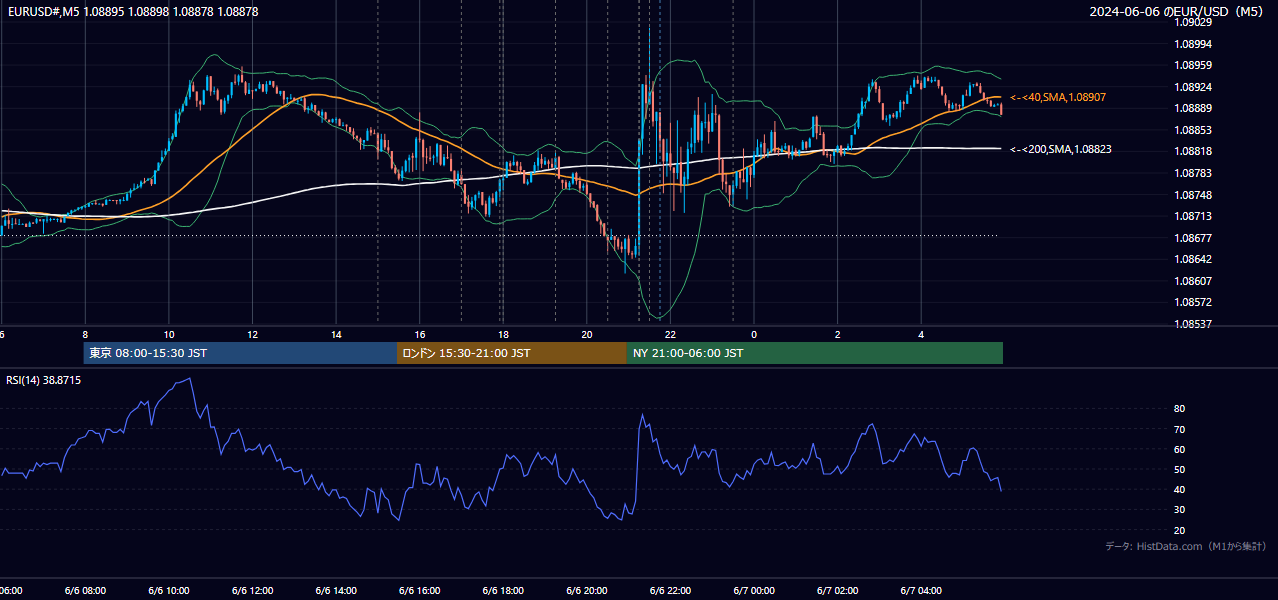Open the HistData.com data source credit

(x=1186, y=546)
